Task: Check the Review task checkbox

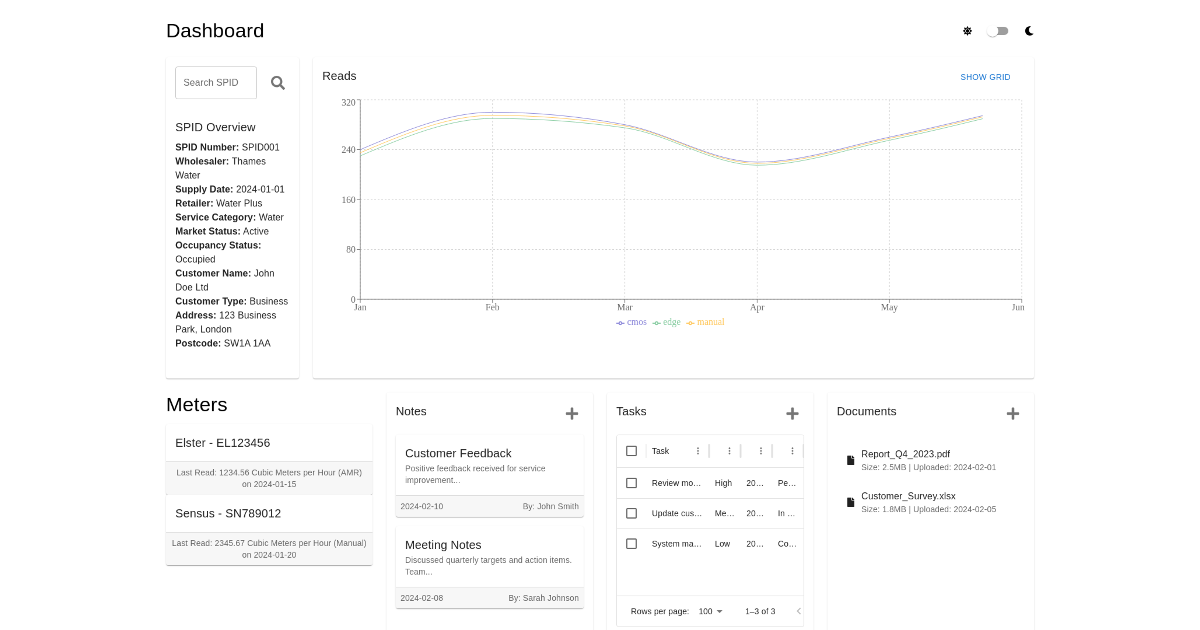Action: point(631,483)
